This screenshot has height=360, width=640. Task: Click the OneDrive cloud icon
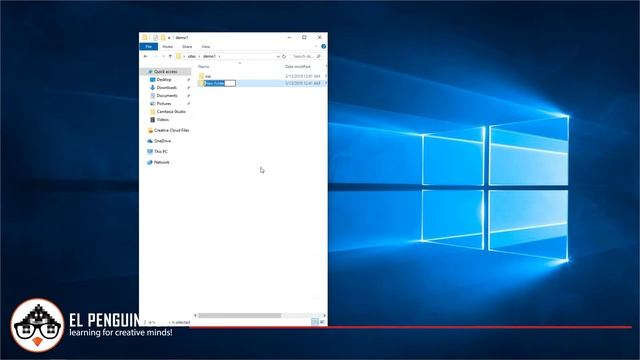[x=150, y=141]
